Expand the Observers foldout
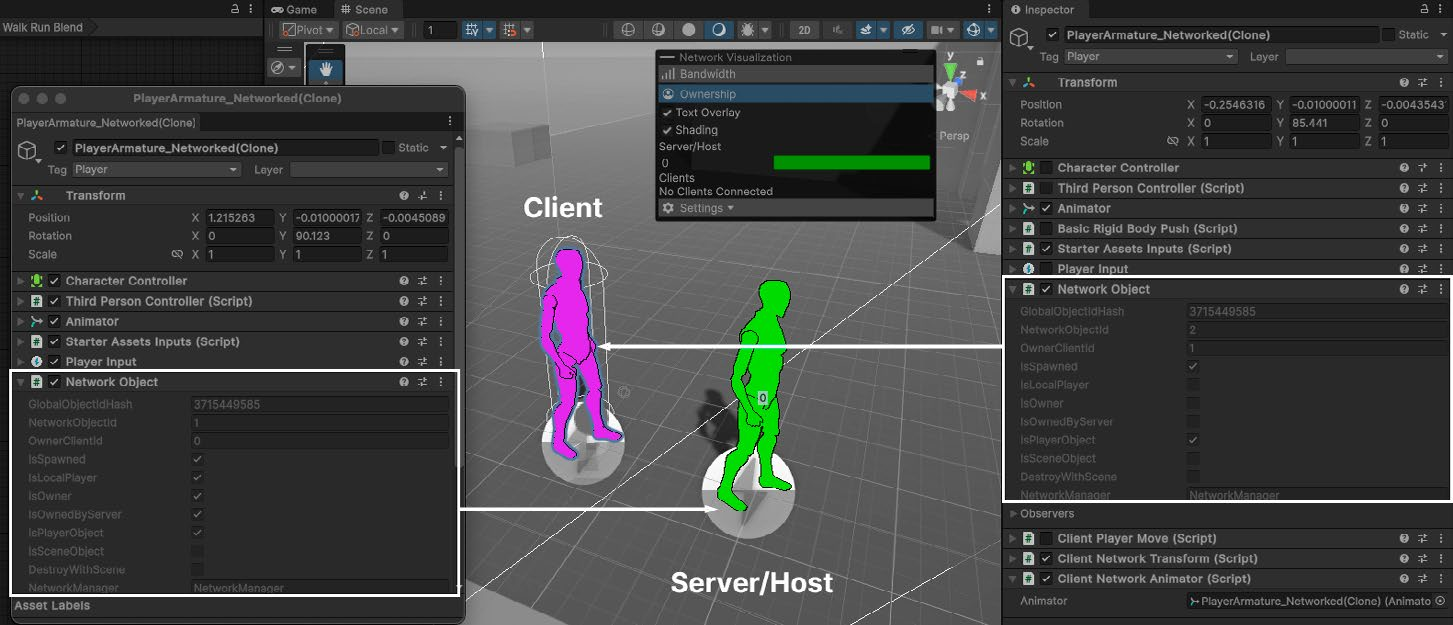Image resolution: width=1453 pixels, height=625 pixels. pos(1013,514)
